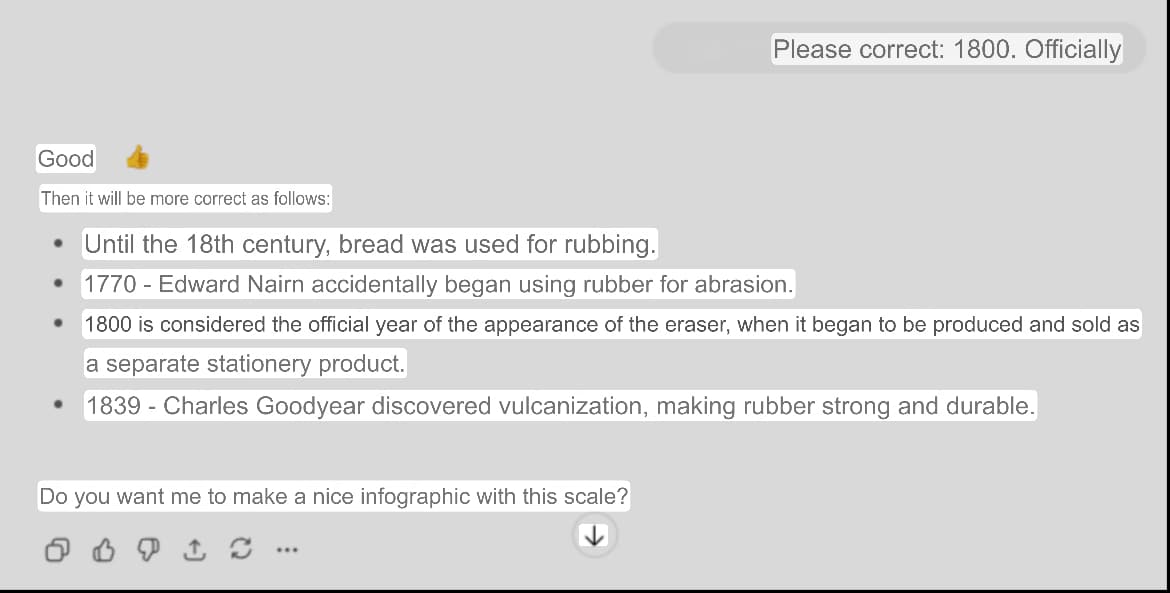This screenshot has height=593, width=1170.
Task: Dislike the response with thumbs down button
Action: coord(148,550)
